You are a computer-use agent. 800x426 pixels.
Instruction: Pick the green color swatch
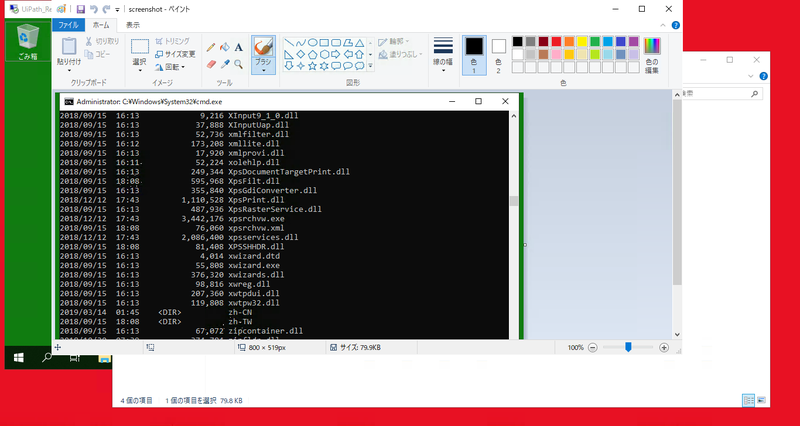pyautogui.click(x=595, y=41)
